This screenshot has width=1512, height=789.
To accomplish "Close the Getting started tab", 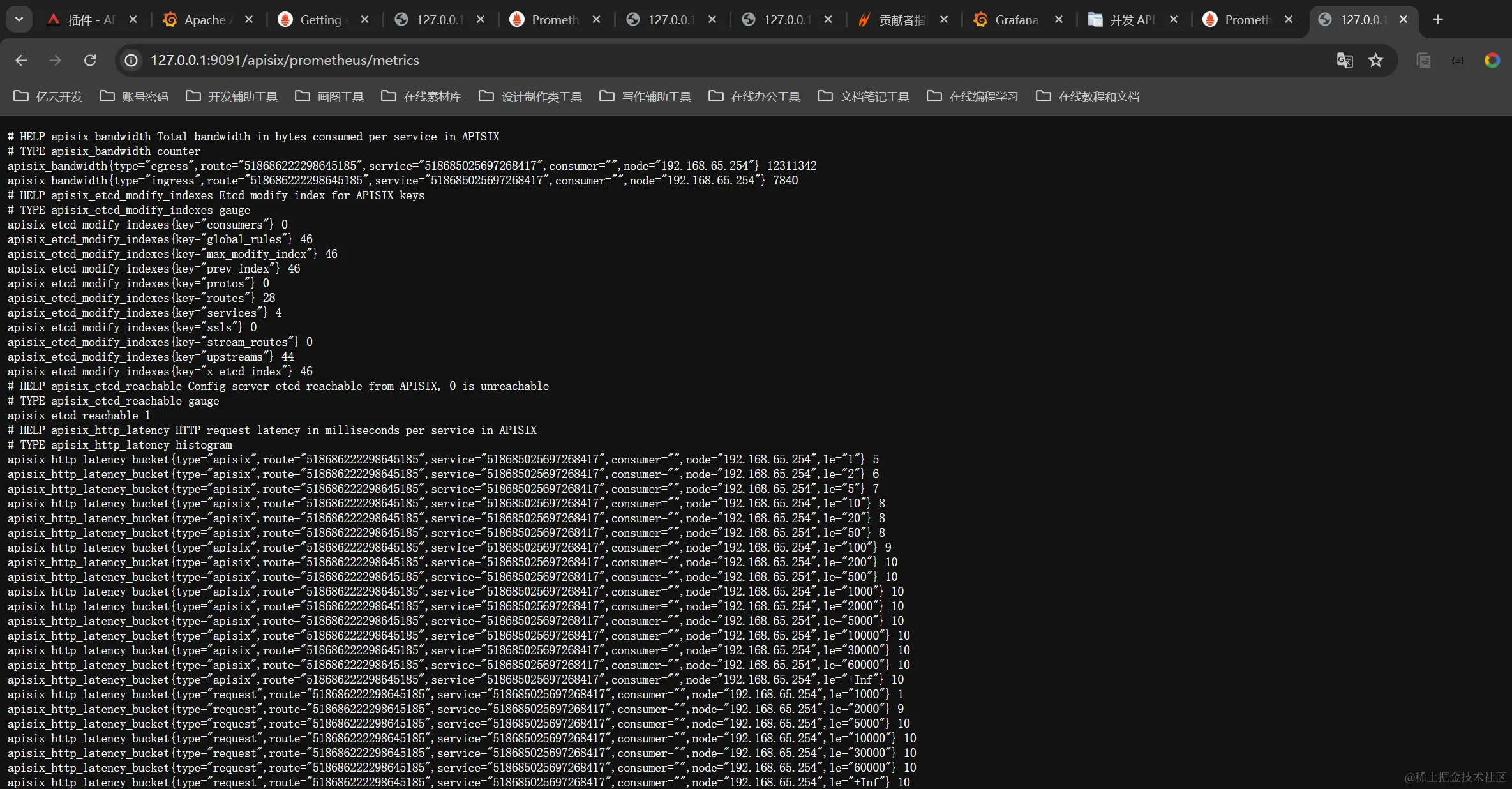I will tap(364, 19).
